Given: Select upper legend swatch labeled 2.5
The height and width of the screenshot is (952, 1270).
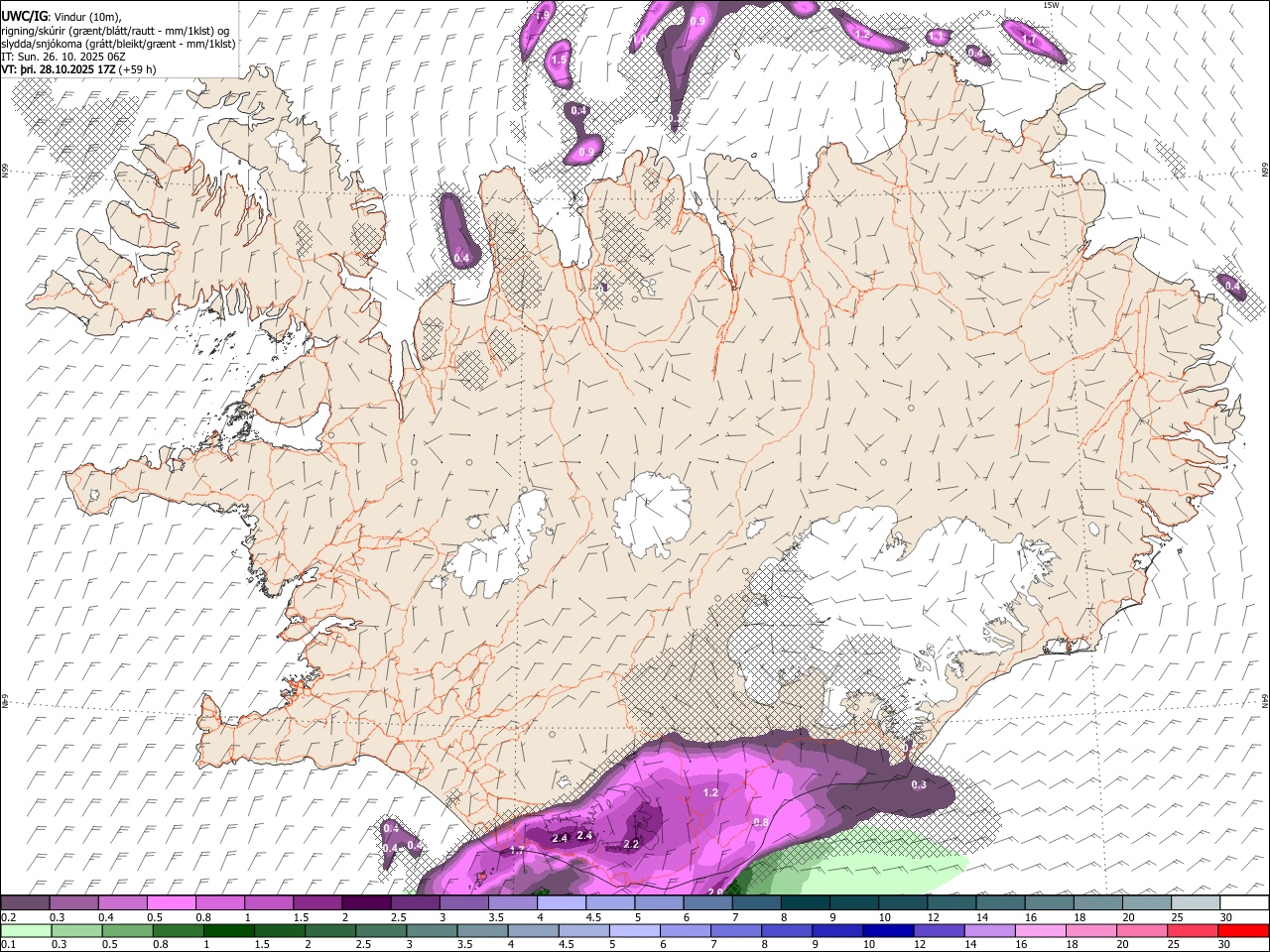Looking at the screenshot, I should click(x=415, y=902).
